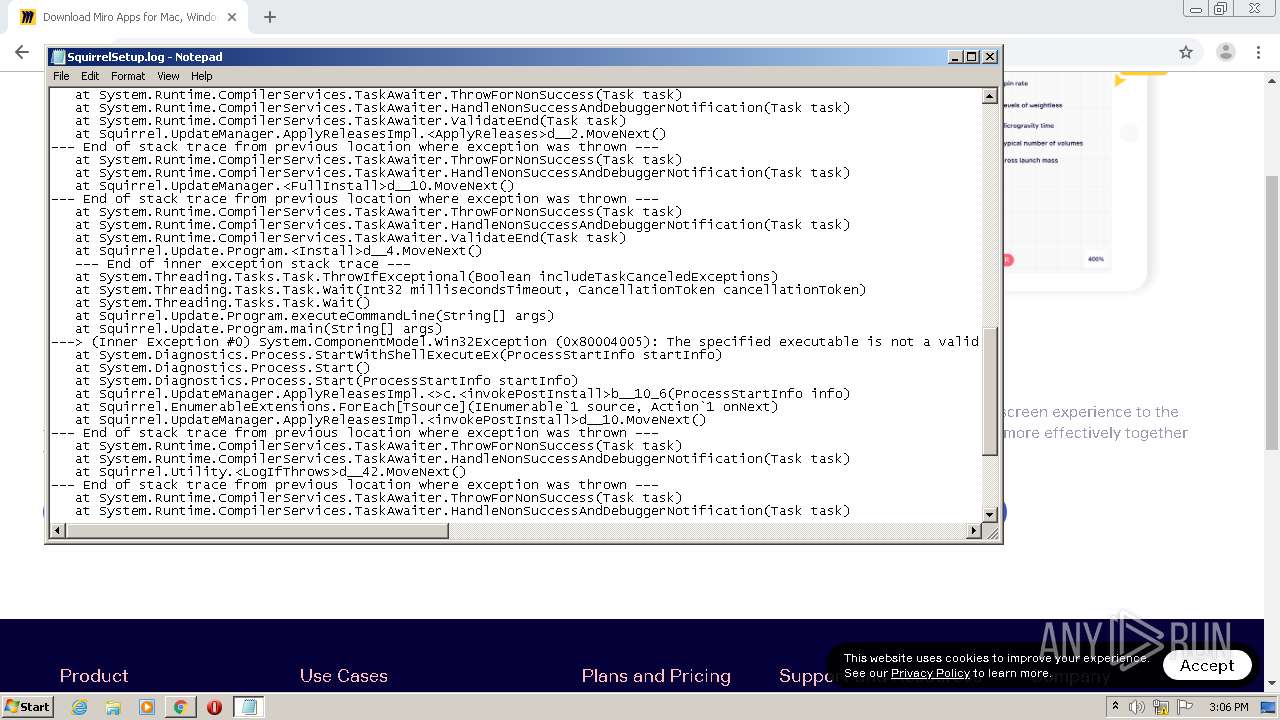The width and height of the screenshot is (1280, 720).
Task: Open the Action Center flag icon
Action: pos(1185,707)
